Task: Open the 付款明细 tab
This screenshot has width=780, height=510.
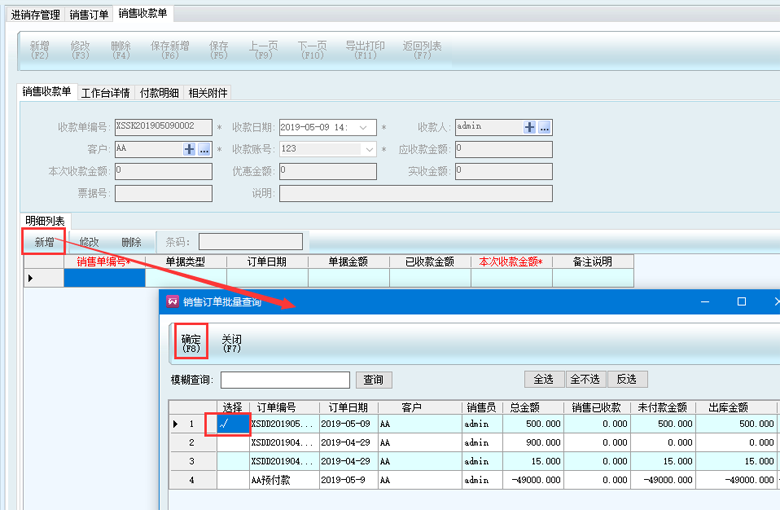Action: tap(159, 93)
